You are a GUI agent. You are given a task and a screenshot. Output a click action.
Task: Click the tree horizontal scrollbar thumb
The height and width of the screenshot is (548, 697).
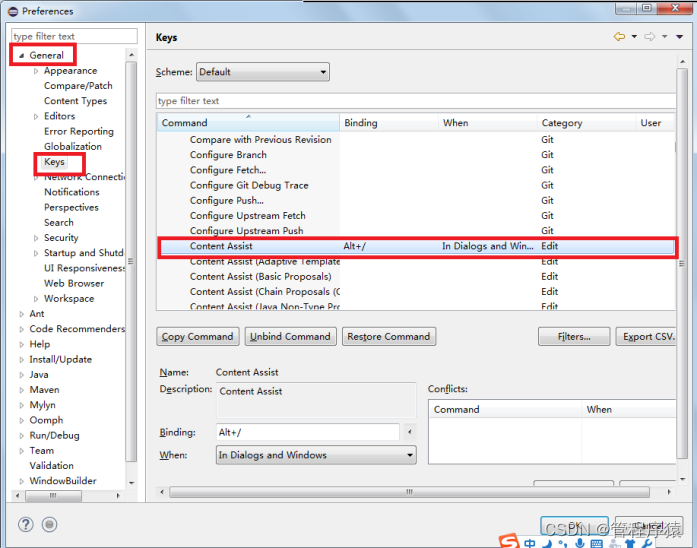tap(53, 496)
